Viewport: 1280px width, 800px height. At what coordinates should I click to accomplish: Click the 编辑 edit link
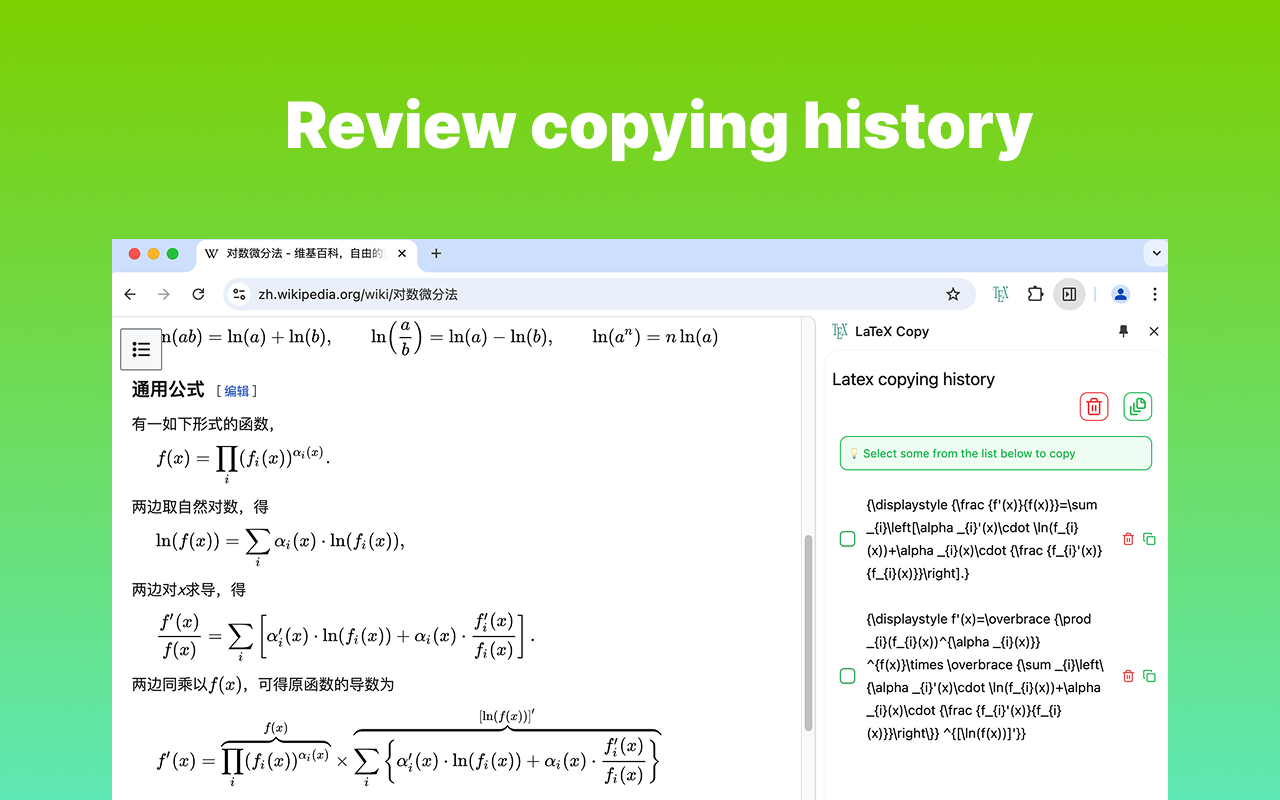point(237,392)
